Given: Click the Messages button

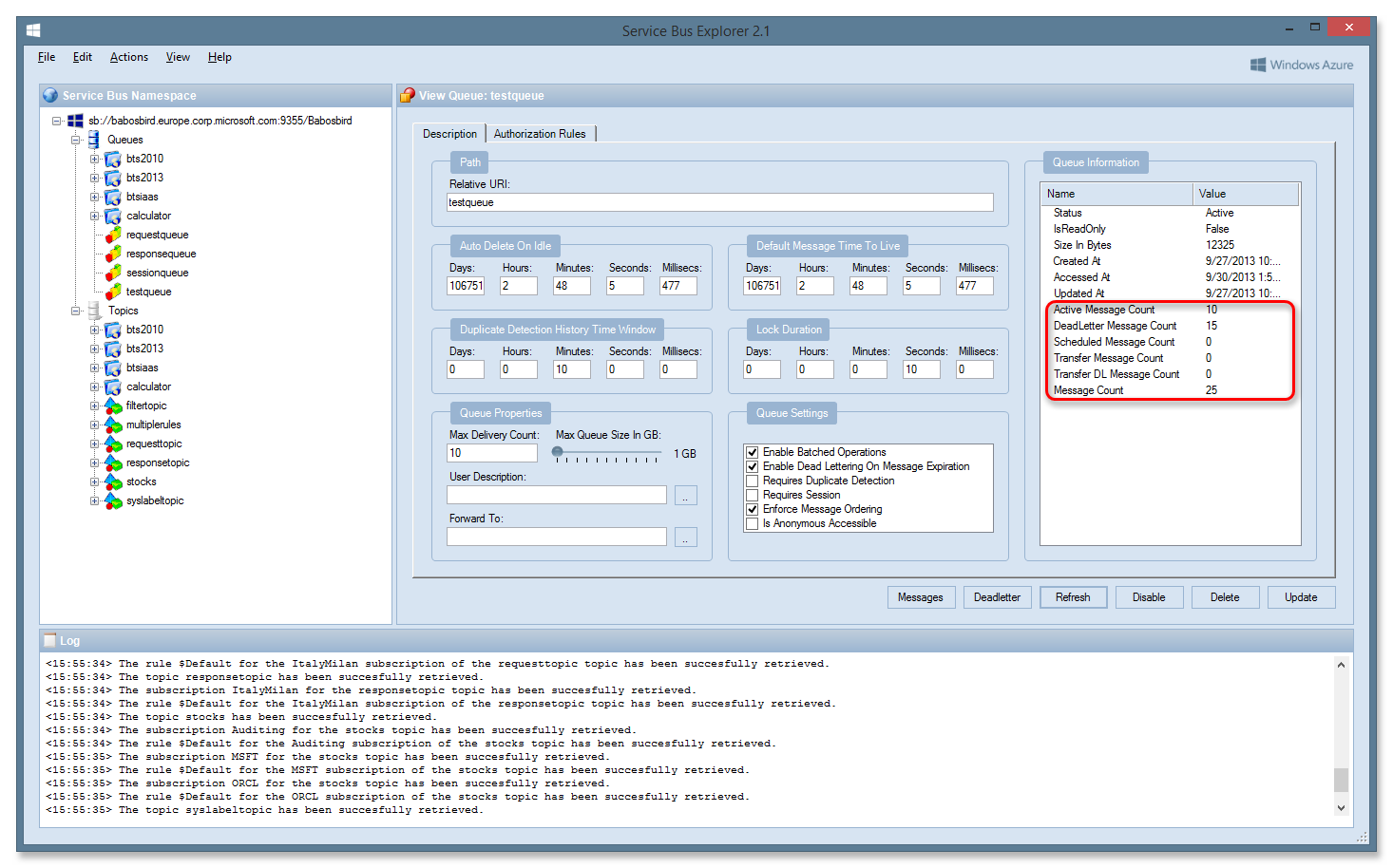Looking at the screenshot, I should (x=921, y=597).
